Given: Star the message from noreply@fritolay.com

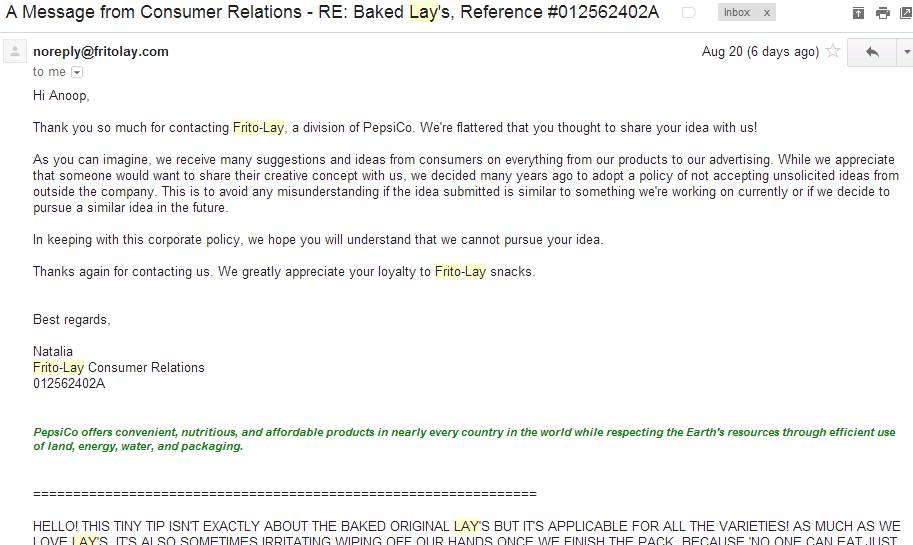Looking at the screenshot, I should 833,51.
